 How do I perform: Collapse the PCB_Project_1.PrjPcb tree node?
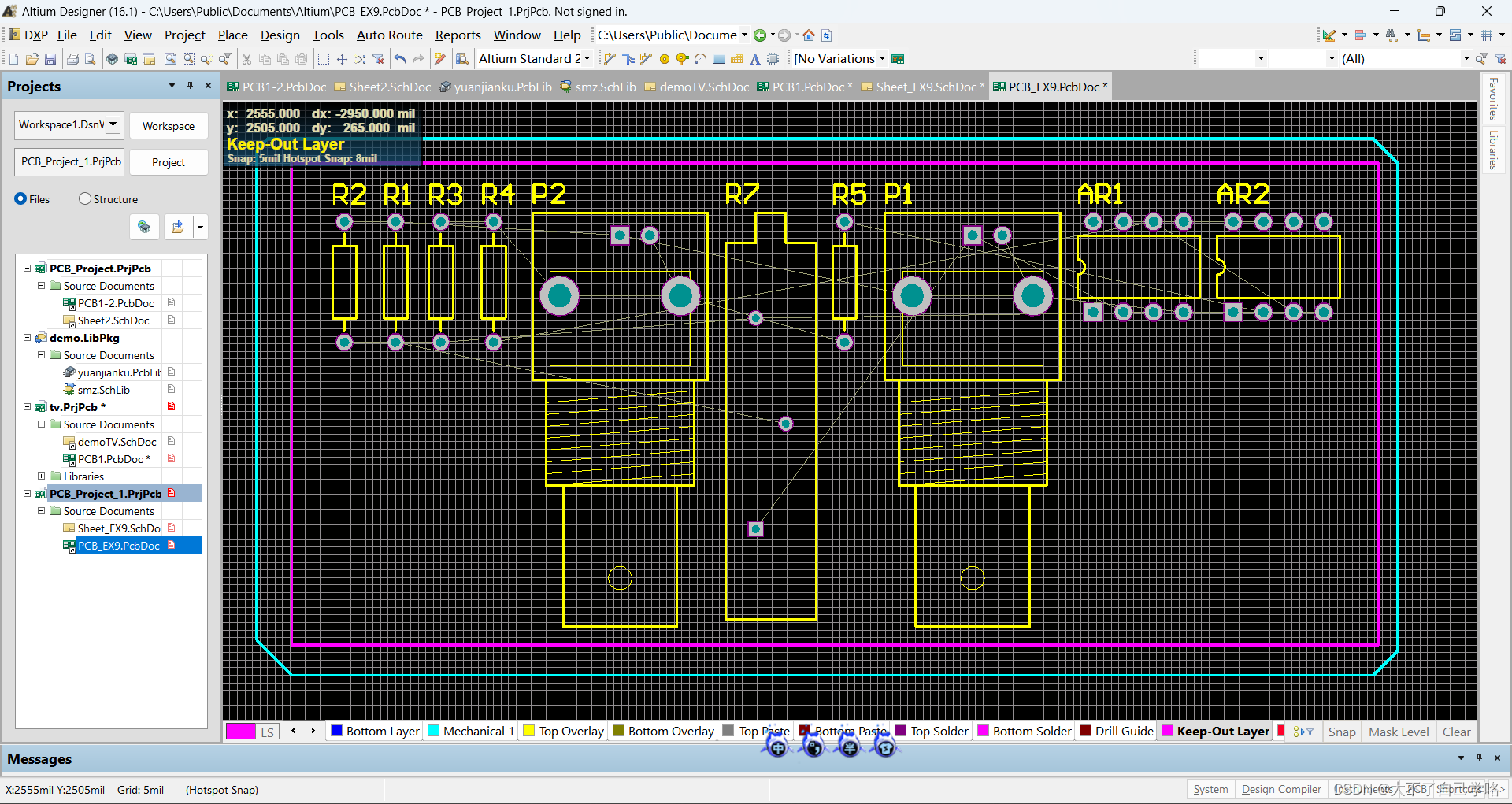click(27, 494)
